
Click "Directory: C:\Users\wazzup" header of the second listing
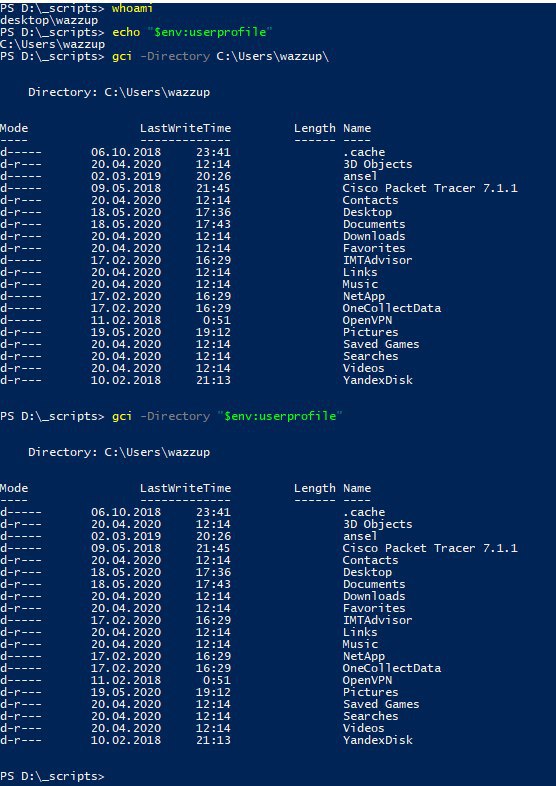tap(119, 452)
